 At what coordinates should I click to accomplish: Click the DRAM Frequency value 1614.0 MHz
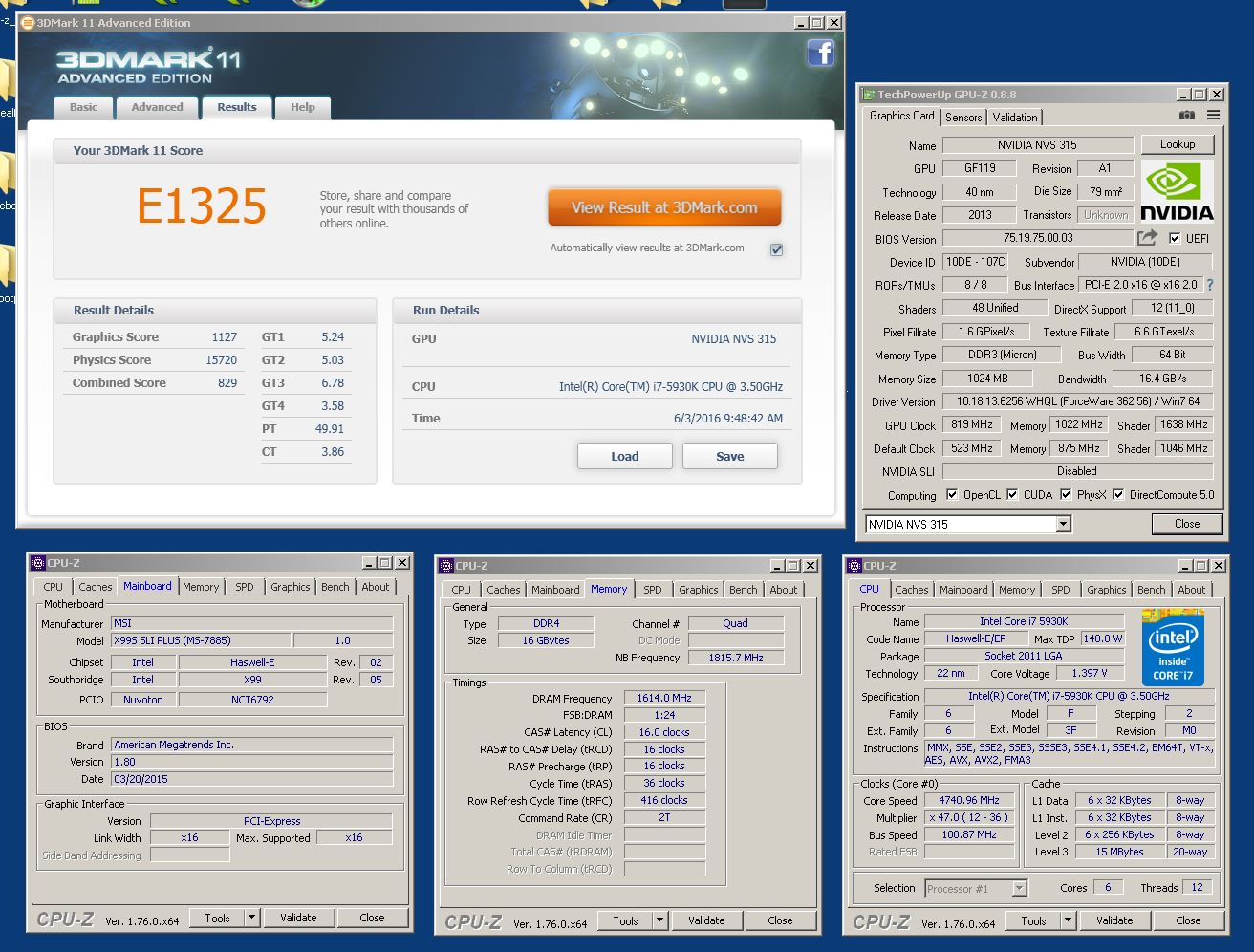(664, 698)
